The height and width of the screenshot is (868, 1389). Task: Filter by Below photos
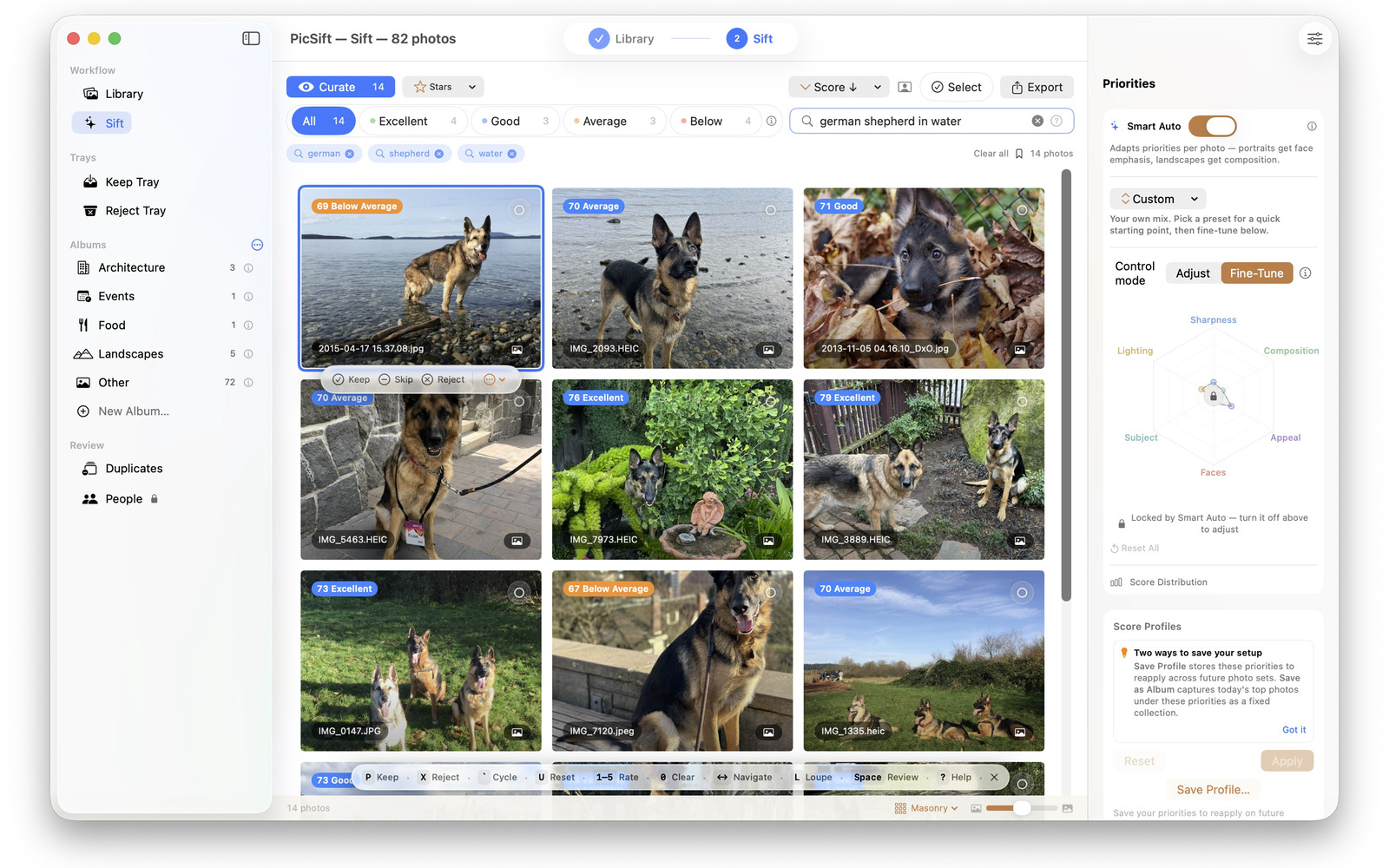pyautogui.click(x=715, y=121)
